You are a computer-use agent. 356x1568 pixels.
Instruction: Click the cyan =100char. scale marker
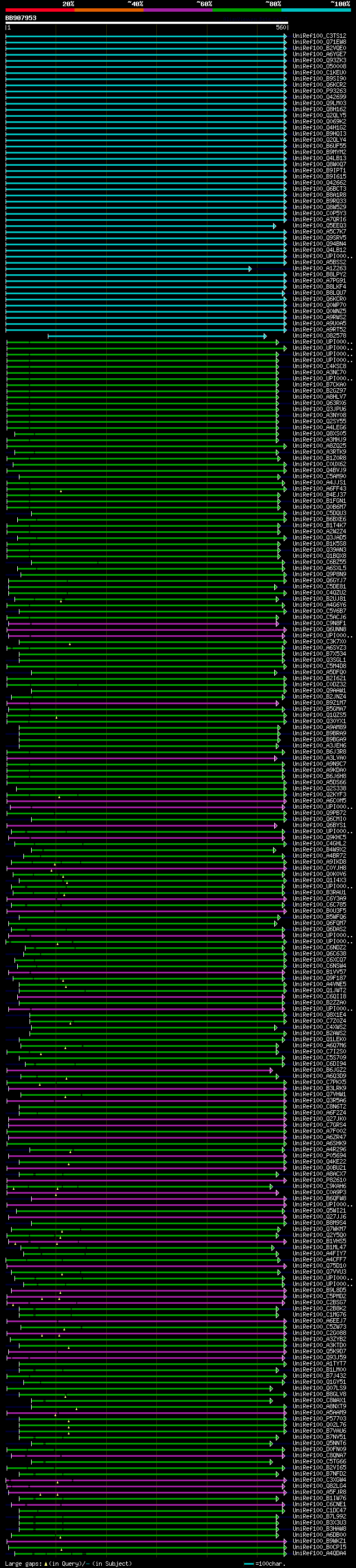click(x=248, y=1563)
